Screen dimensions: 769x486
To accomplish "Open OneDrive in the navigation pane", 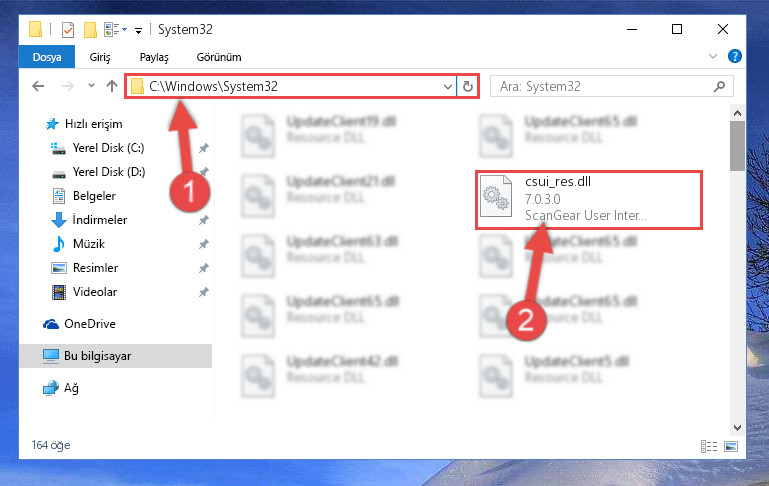I will click(x=90, y=324).
